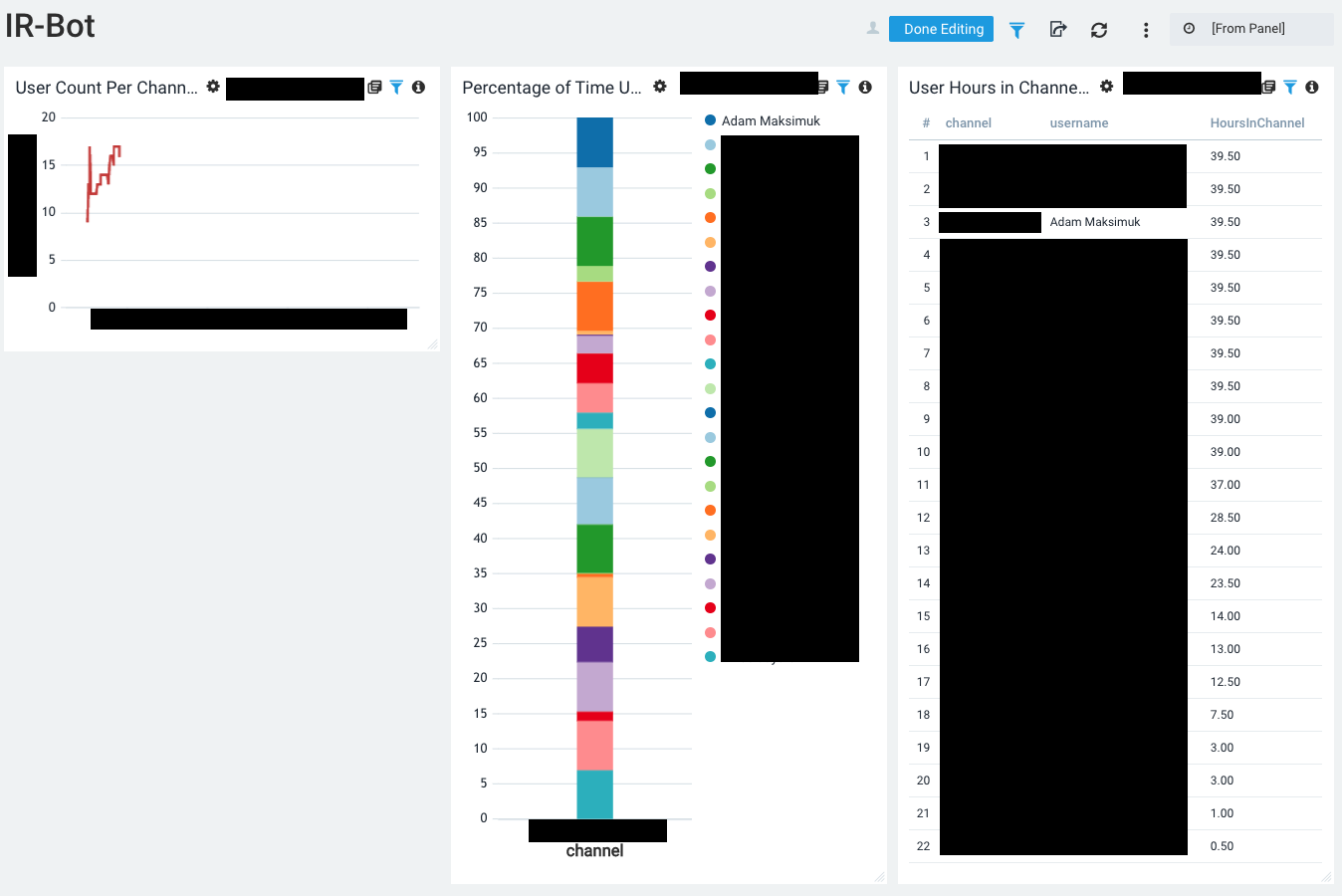Open settings gear of Percentage of Time panel
Viewport: 1342px width, 896px height.
(659, 87)
